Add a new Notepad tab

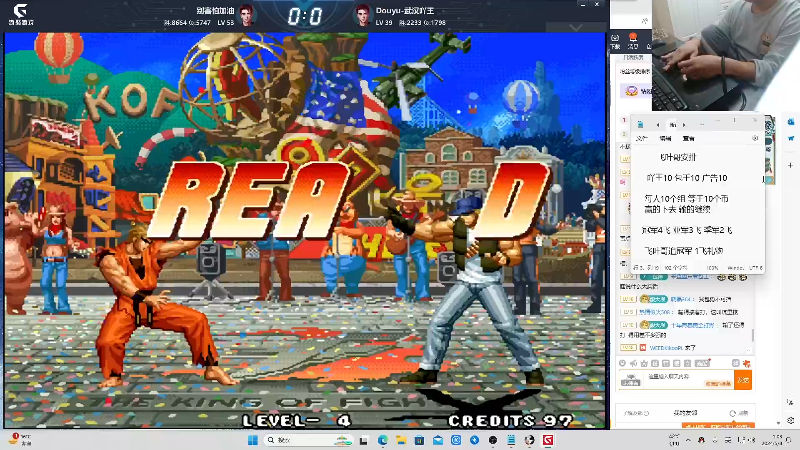(x=702, y=124)
